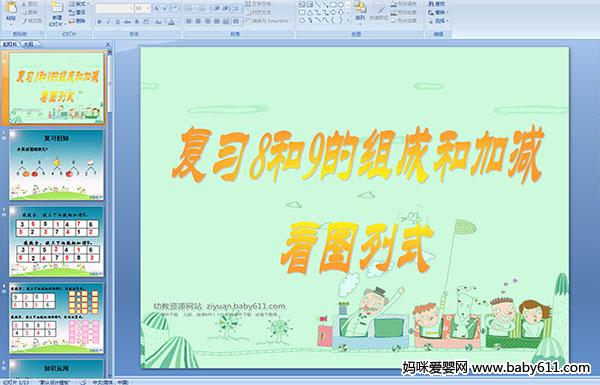Image resolution: width=600 pixels, height=385 pixels.
Task: Open the Columns dropdown in Paragraph group
Action: click(x=236, y=21)
